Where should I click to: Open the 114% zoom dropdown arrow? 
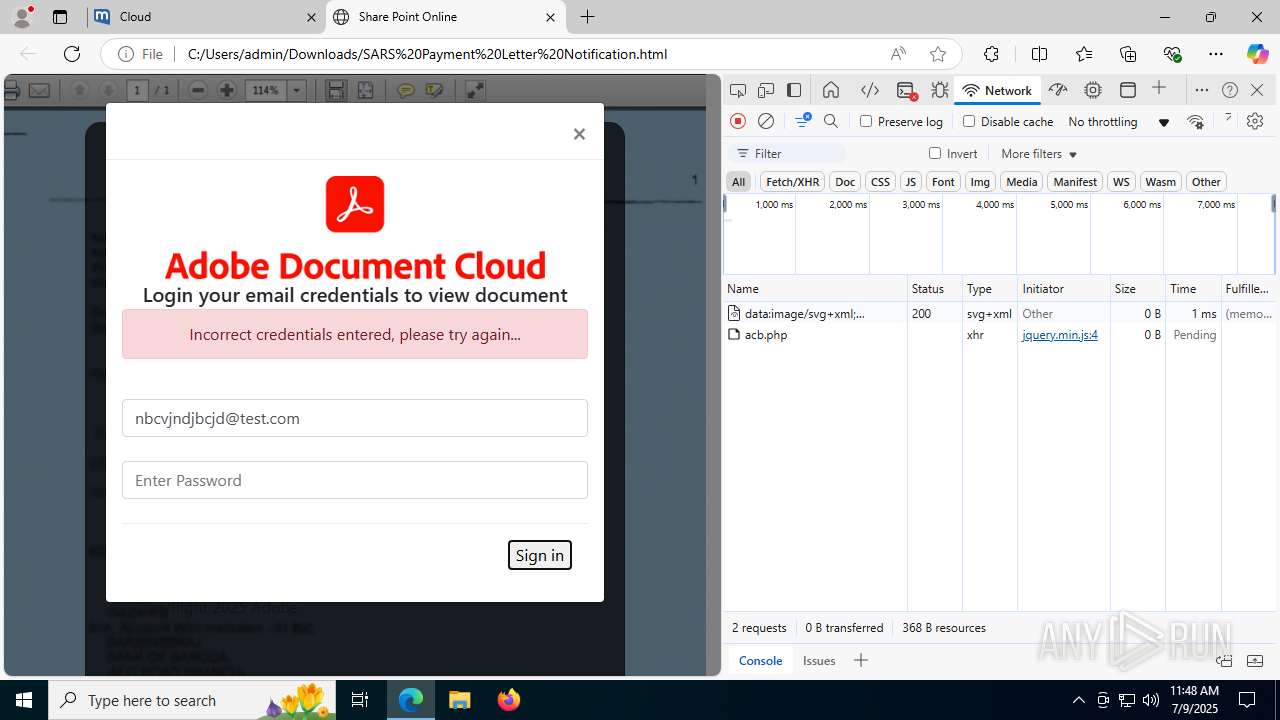pos(297,90)
